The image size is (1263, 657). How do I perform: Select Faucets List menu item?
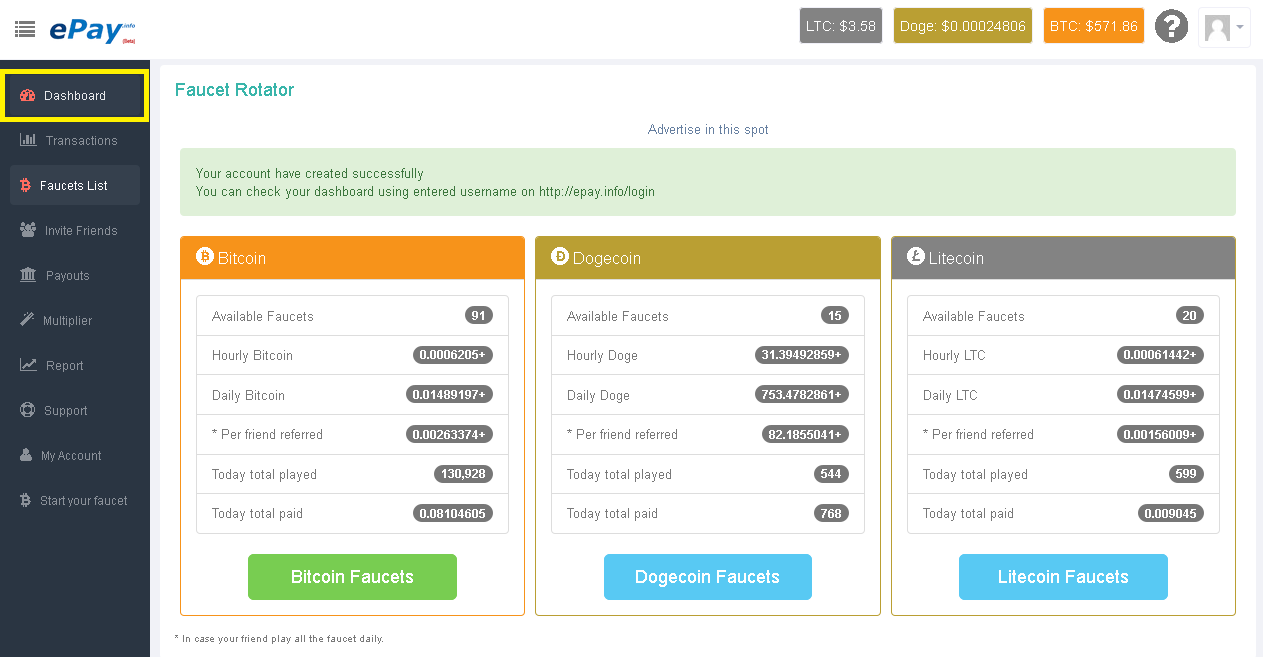coord(75,186)
